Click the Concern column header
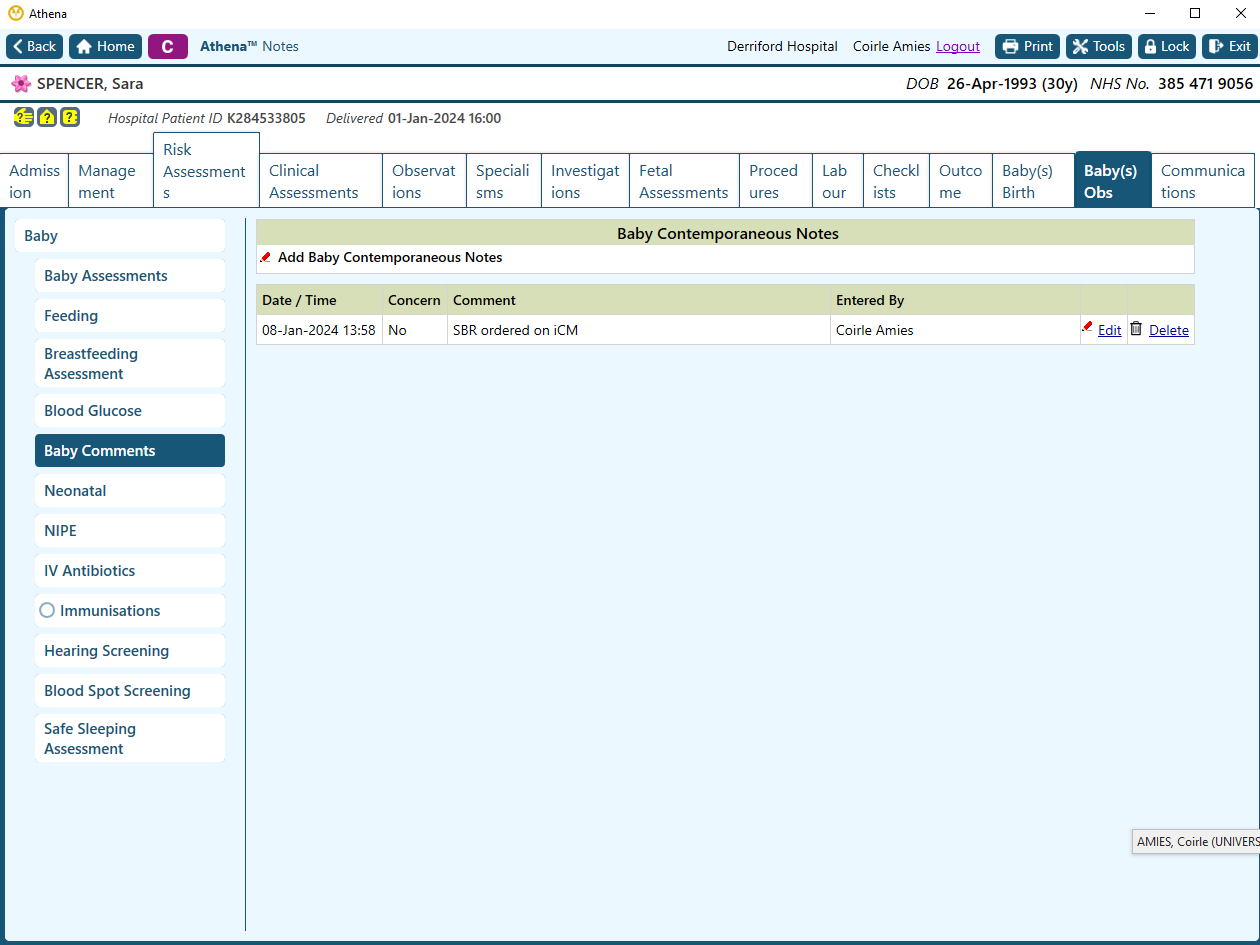This screenshot has height=945, width=1260. coord(414,300)
